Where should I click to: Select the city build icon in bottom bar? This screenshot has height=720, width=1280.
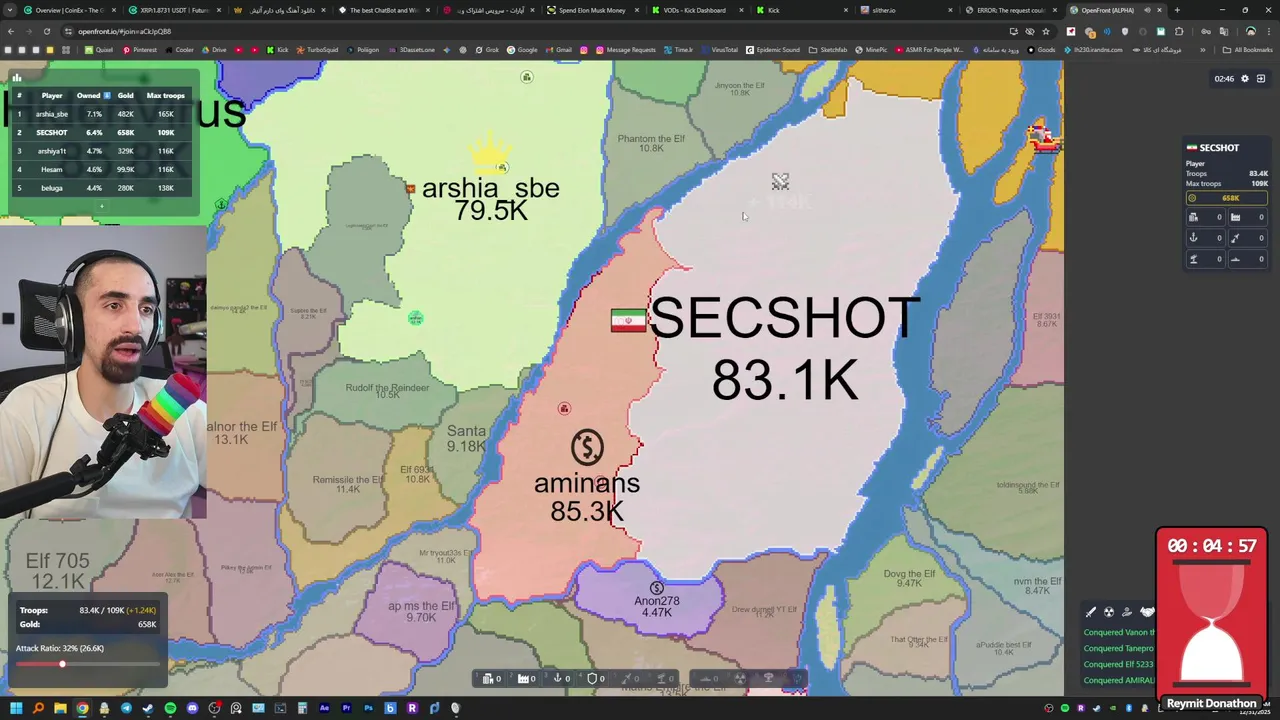click(x=488, y=679)
